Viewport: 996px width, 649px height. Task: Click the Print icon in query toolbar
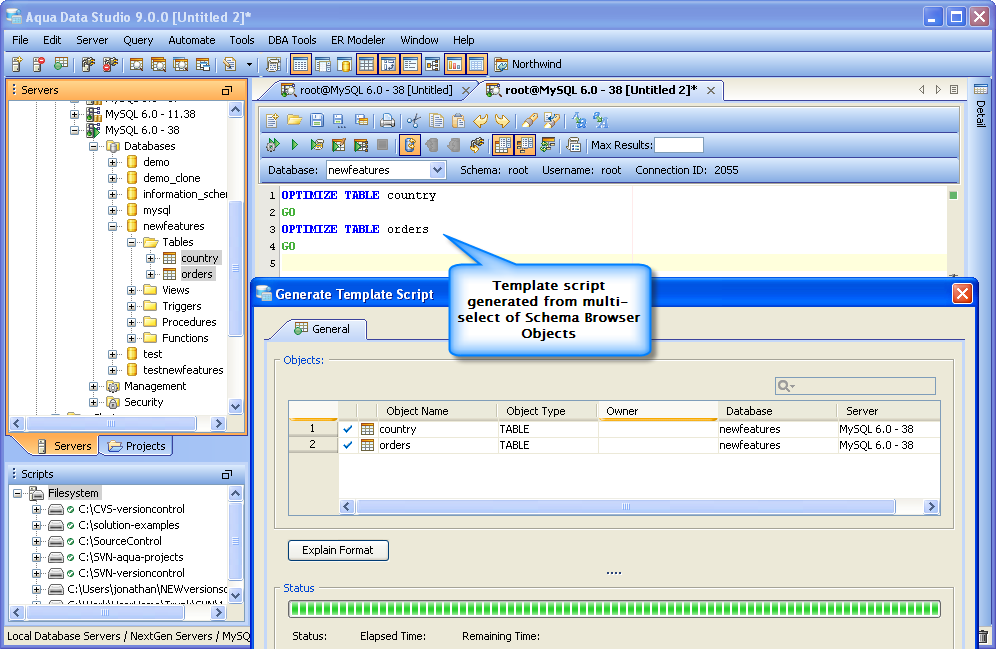coord(387,121)
